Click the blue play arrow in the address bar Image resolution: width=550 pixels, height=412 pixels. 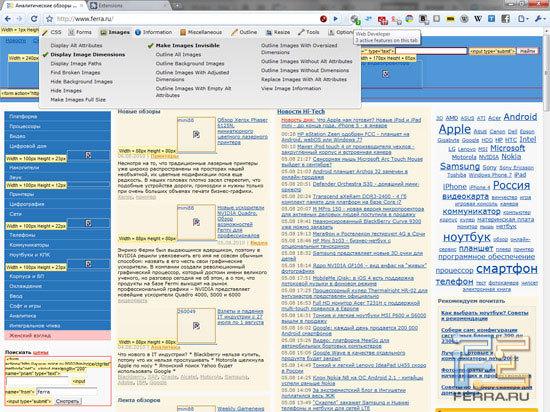(x=335, y=19)
